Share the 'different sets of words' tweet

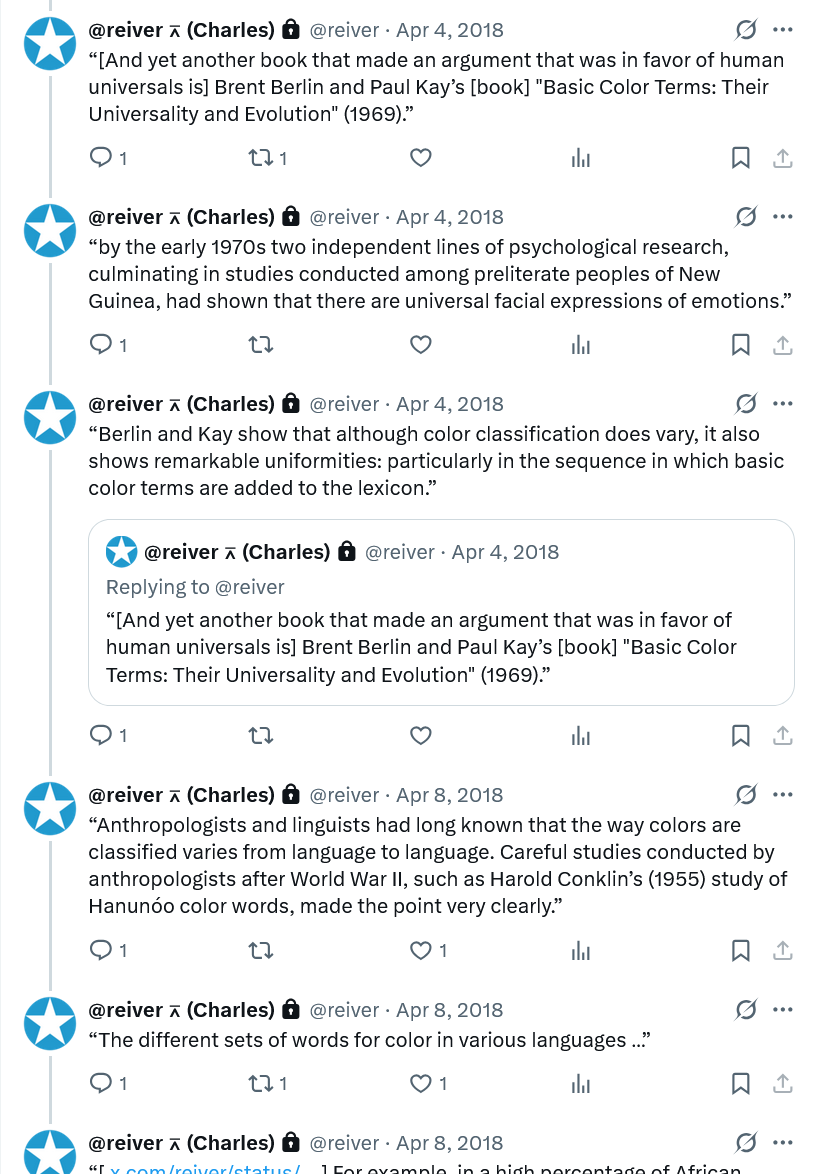(783, 1084)
